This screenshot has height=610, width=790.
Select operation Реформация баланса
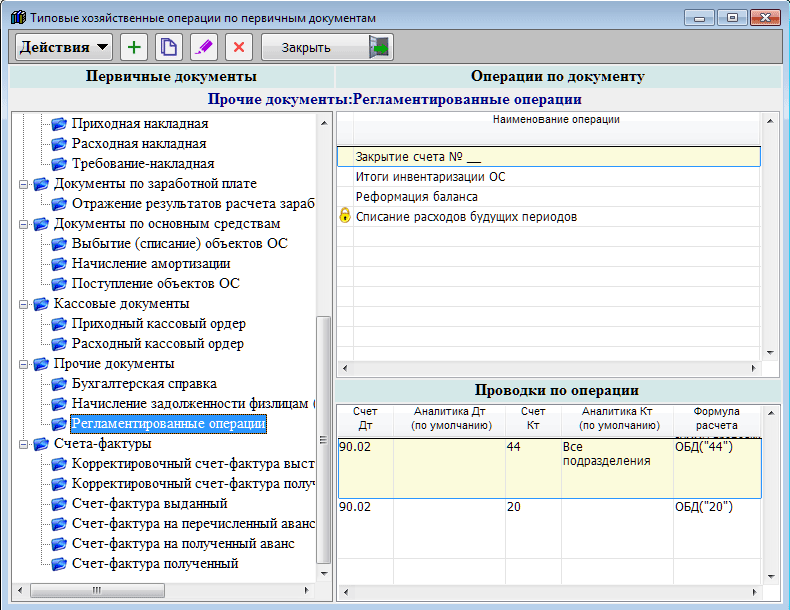[x=549, y=197]
